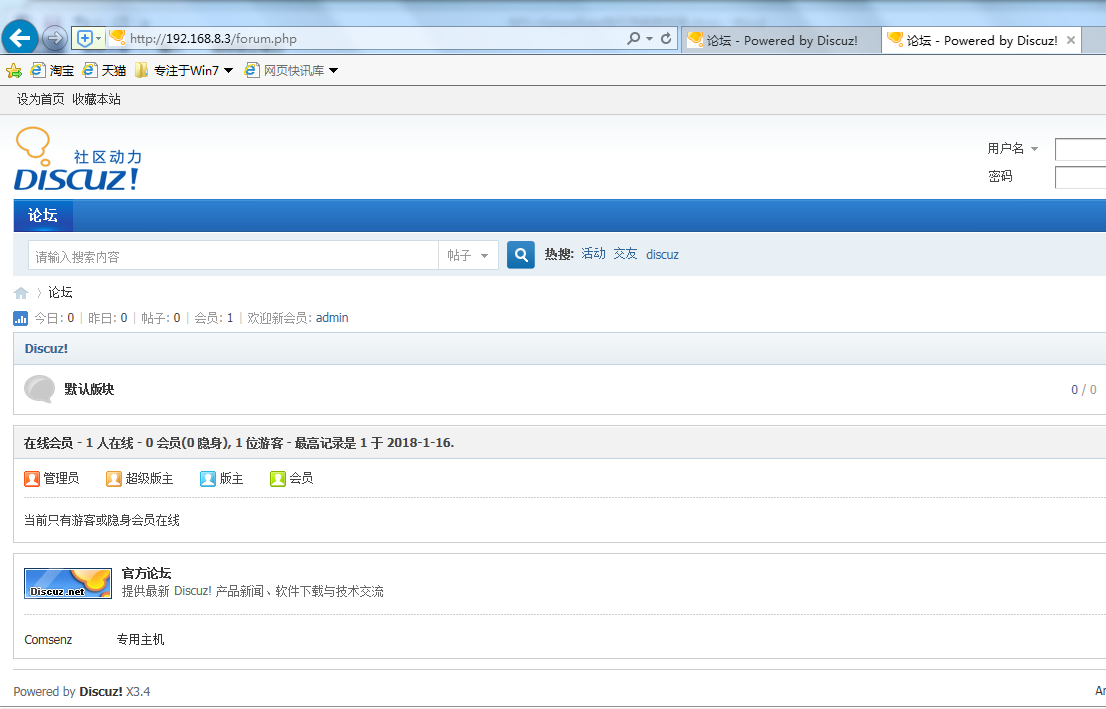Click the footer Discuz! link
Screen dimensions: 1106x709
coord(101,691)
